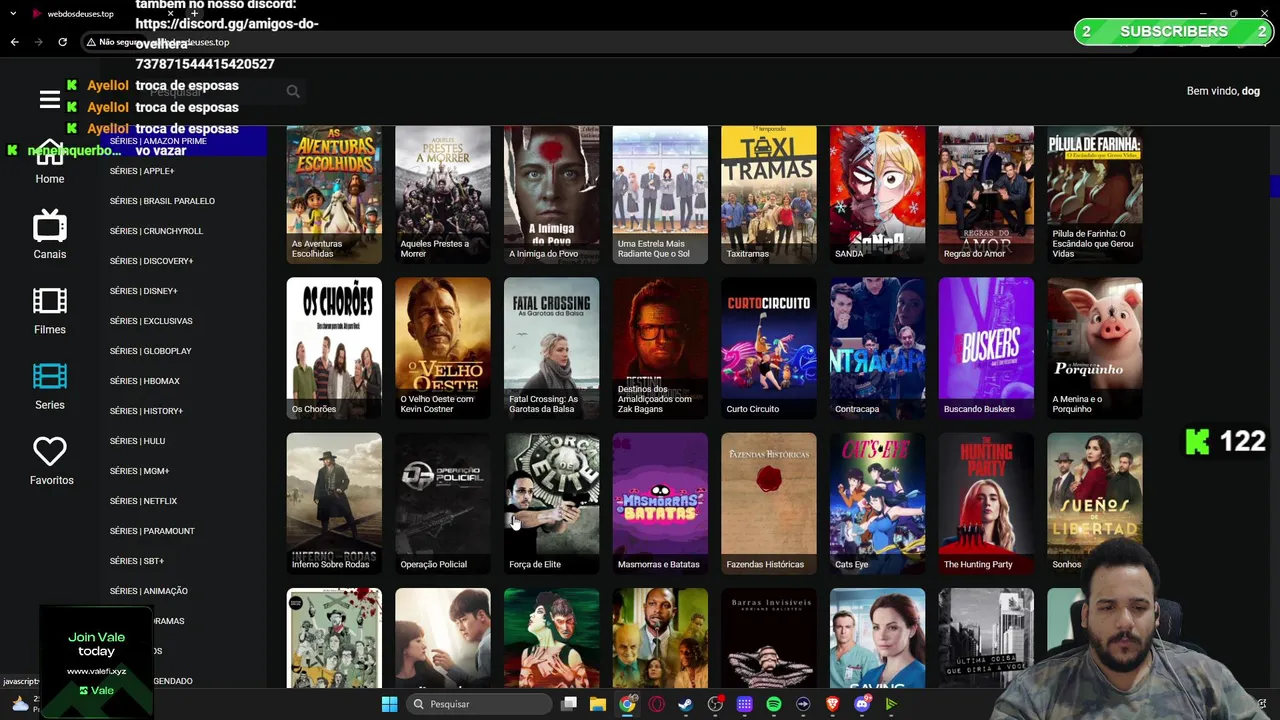Click the Home icon in sidebar
Viewport: 1280px width, 720px height.
[x=50, y=152]
